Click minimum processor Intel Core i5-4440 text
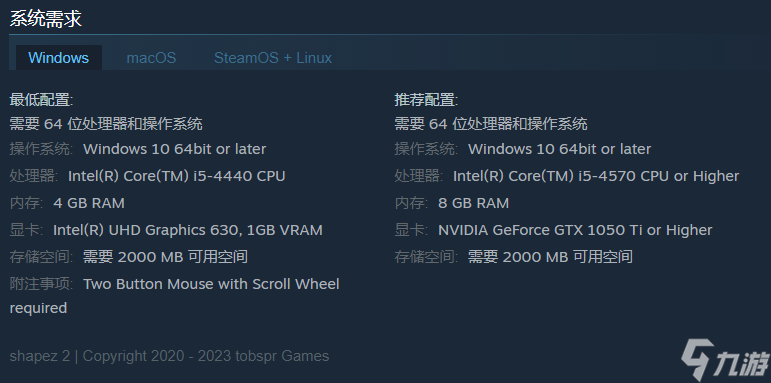The height and width of the screenshot is (383, 771). pyautogui.click(x=177, y=176)
